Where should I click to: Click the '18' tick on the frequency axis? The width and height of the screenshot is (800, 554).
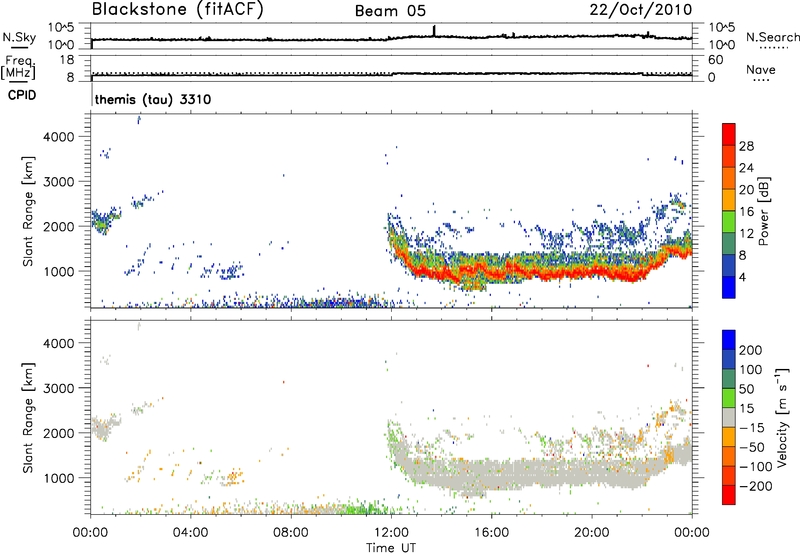click(x=66, y=60)
